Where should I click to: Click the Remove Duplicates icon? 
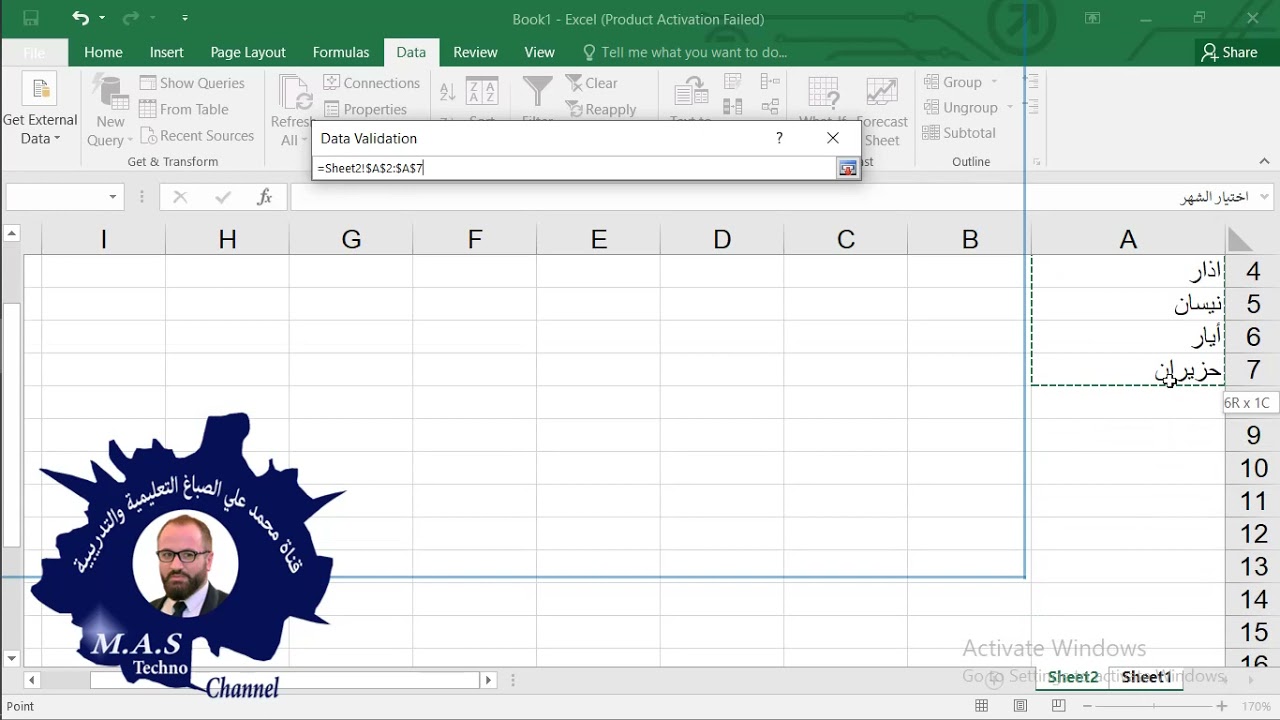(x=732, y=106)
